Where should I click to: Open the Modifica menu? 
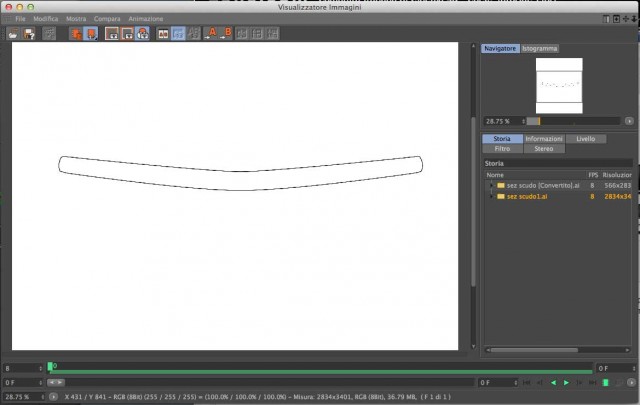(x=46, y=19)
